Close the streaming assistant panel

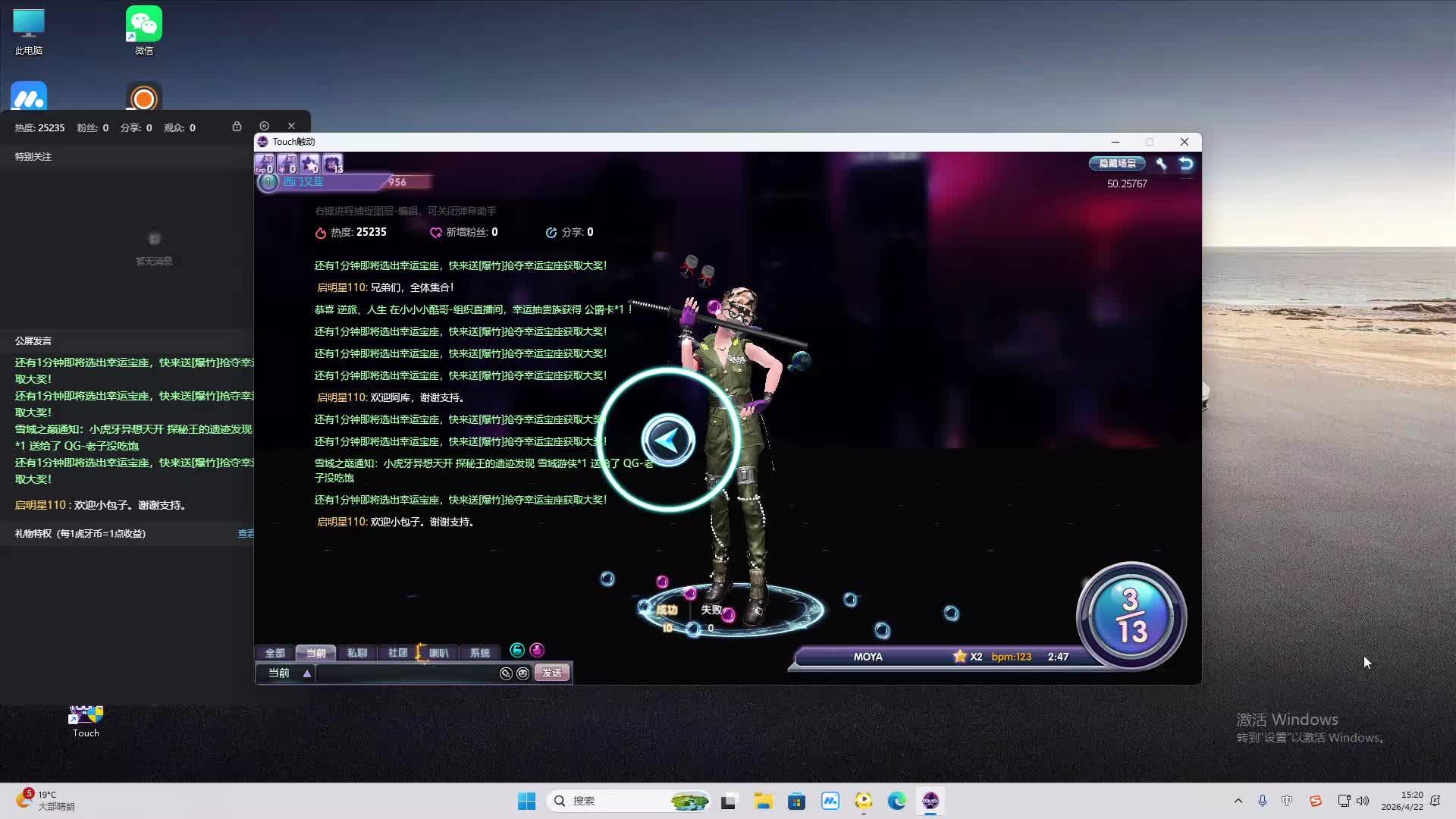pos(291,127)
